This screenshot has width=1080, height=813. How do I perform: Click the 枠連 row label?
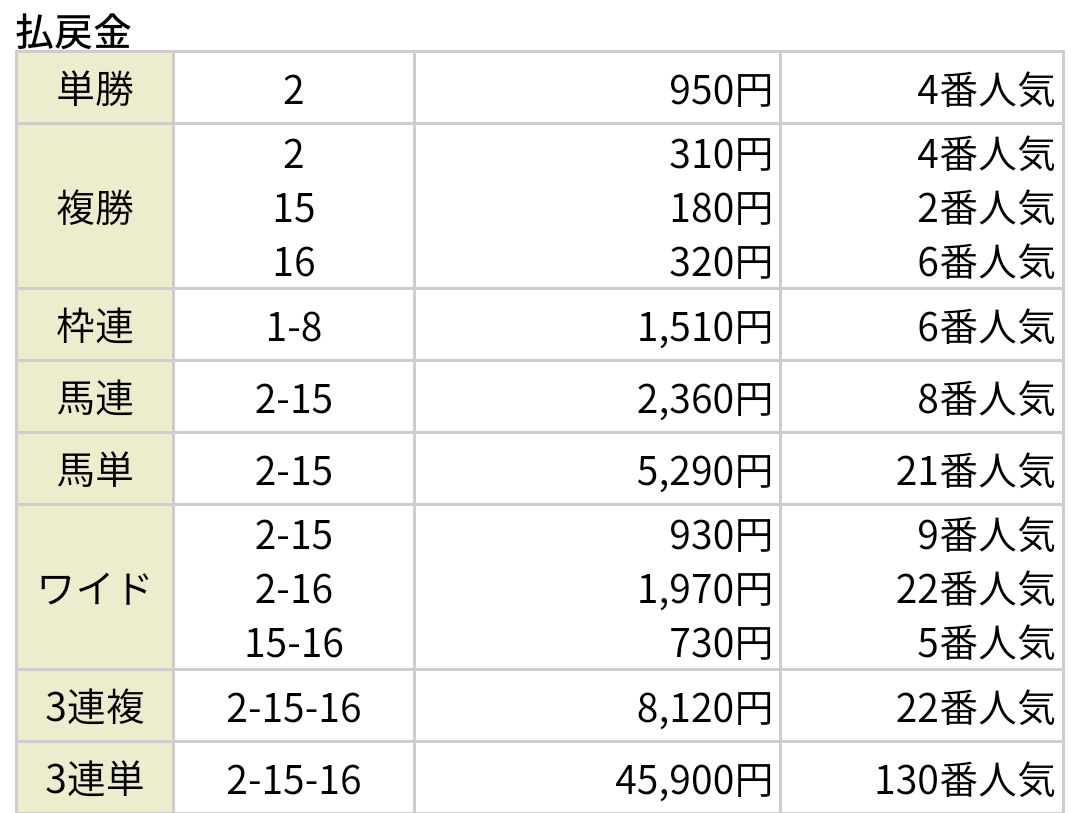(x=95, y=325)
